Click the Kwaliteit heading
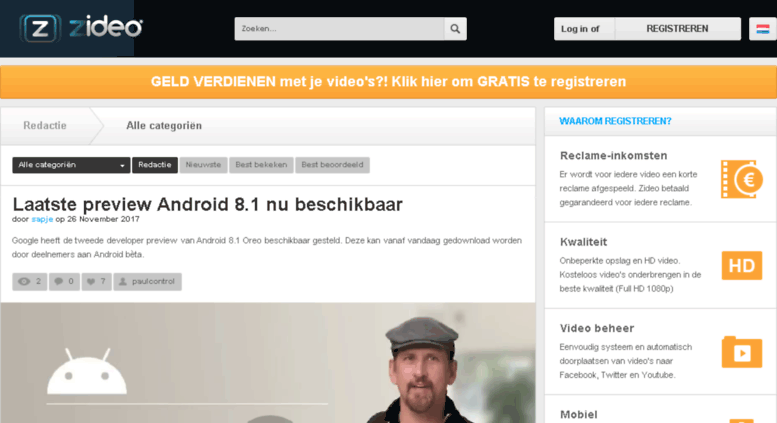Screen dimensions: 777x423 point(583,242)
